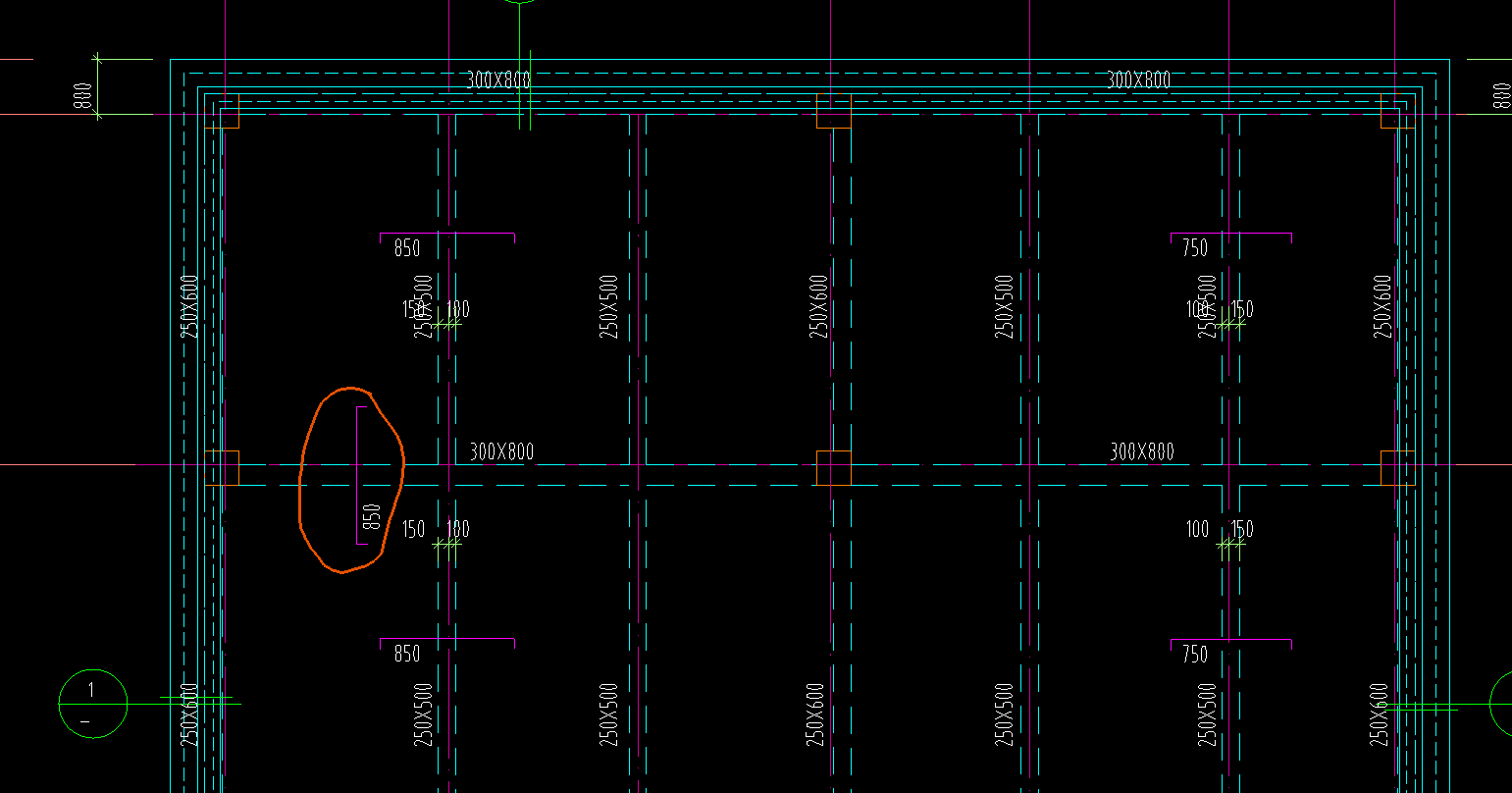Pick the "300X800" label crossed by green vertical lines
The height and width of the screenshot is (793, 1512).
pyautogui.click(x=498, y=80)
